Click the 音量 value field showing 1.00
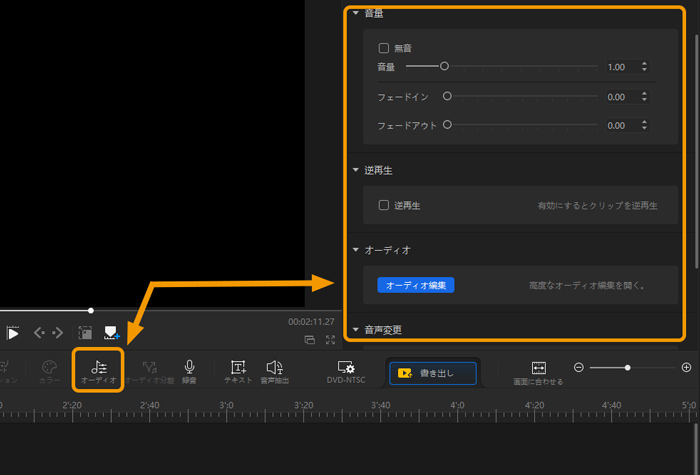The height and width of the screenshot is (475, 700). [x=622, y=67]
